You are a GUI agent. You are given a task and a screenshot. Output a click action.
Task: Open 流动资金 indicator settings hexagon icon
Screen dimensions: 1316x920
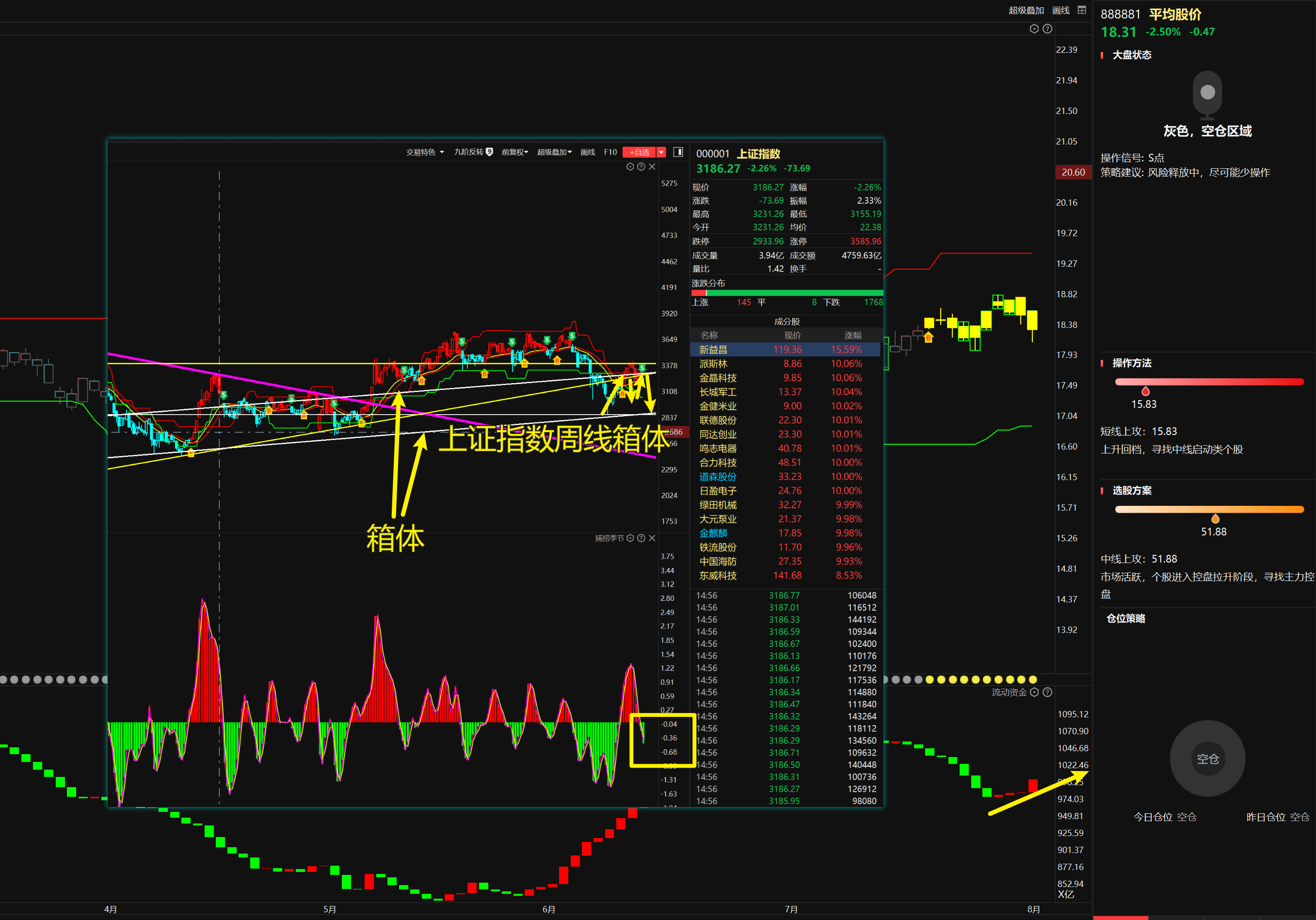click(1034, 693)
